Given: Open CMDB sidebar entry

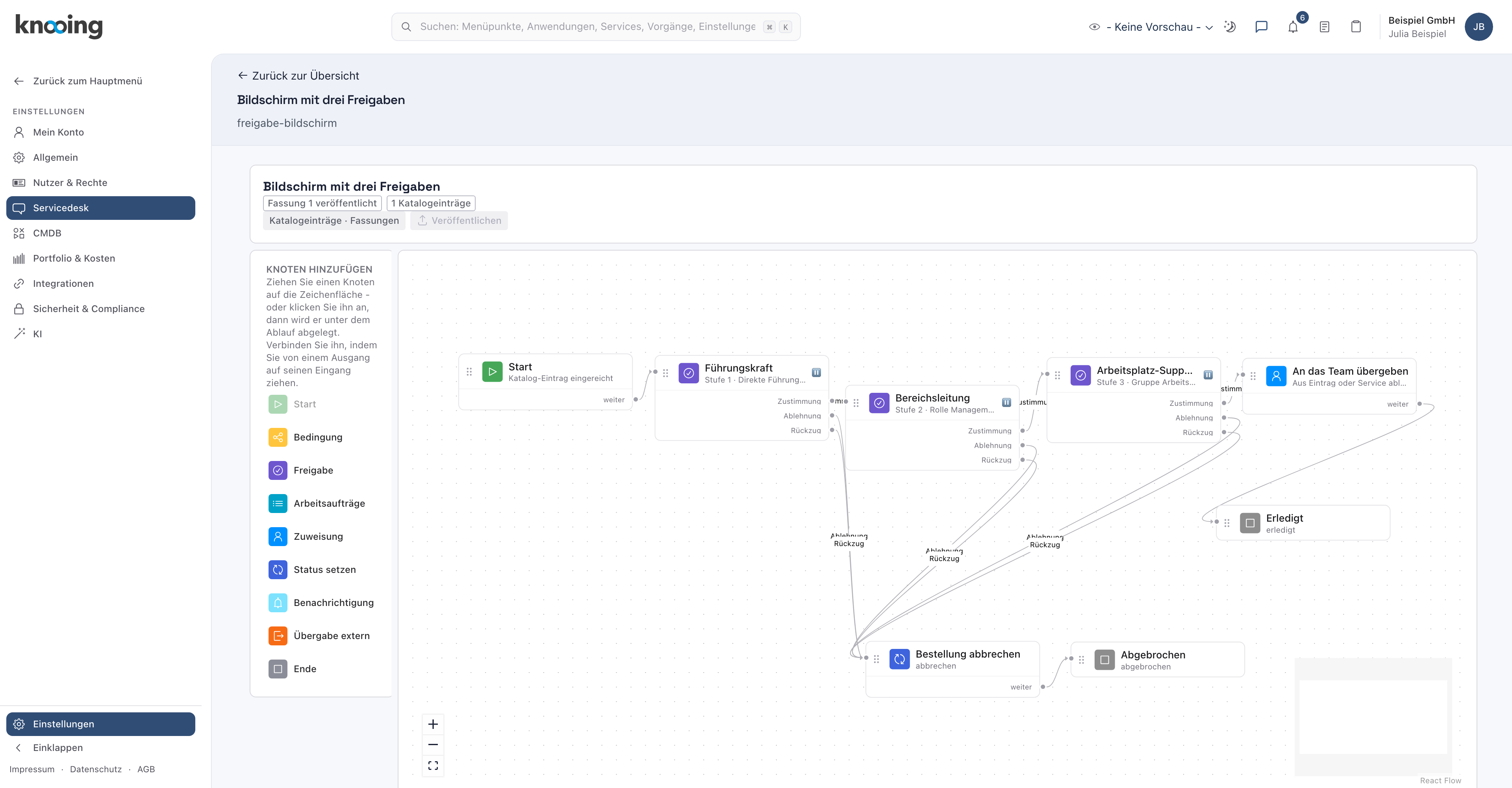Looking at the screenshot, I should click(101, 233).
